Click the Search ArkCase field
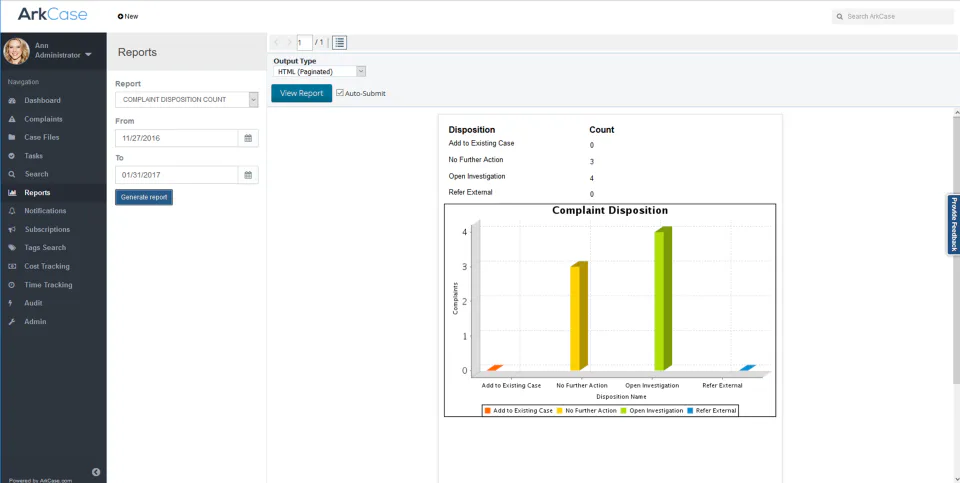Screen dimensions: 960x483 pyautogui.click(x=893, y=17)
